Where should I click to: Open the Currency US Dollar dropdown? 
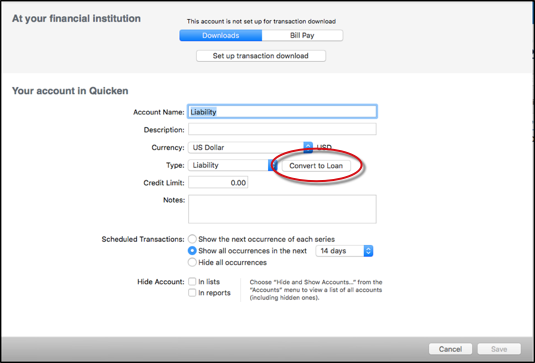pyautogui.click(x=250, y=148)
